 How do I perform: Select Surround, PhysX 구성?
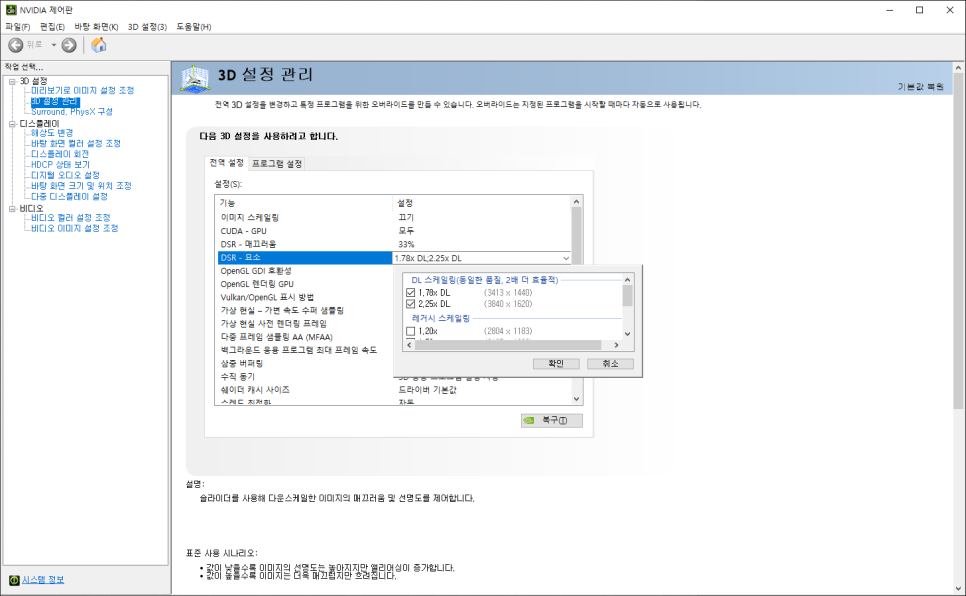(x=72, y=112)
